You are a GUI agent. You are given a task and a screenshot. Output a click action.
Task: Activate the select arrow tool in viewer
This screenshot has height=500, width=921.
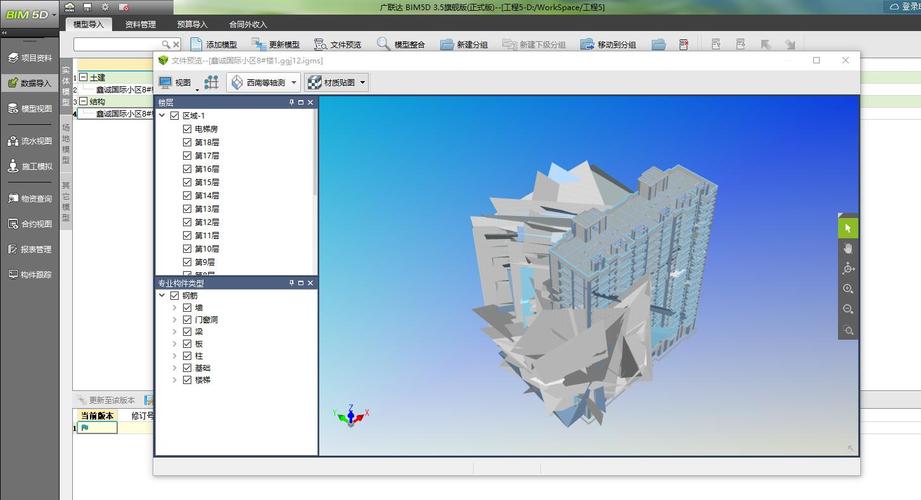coord(848,228)
